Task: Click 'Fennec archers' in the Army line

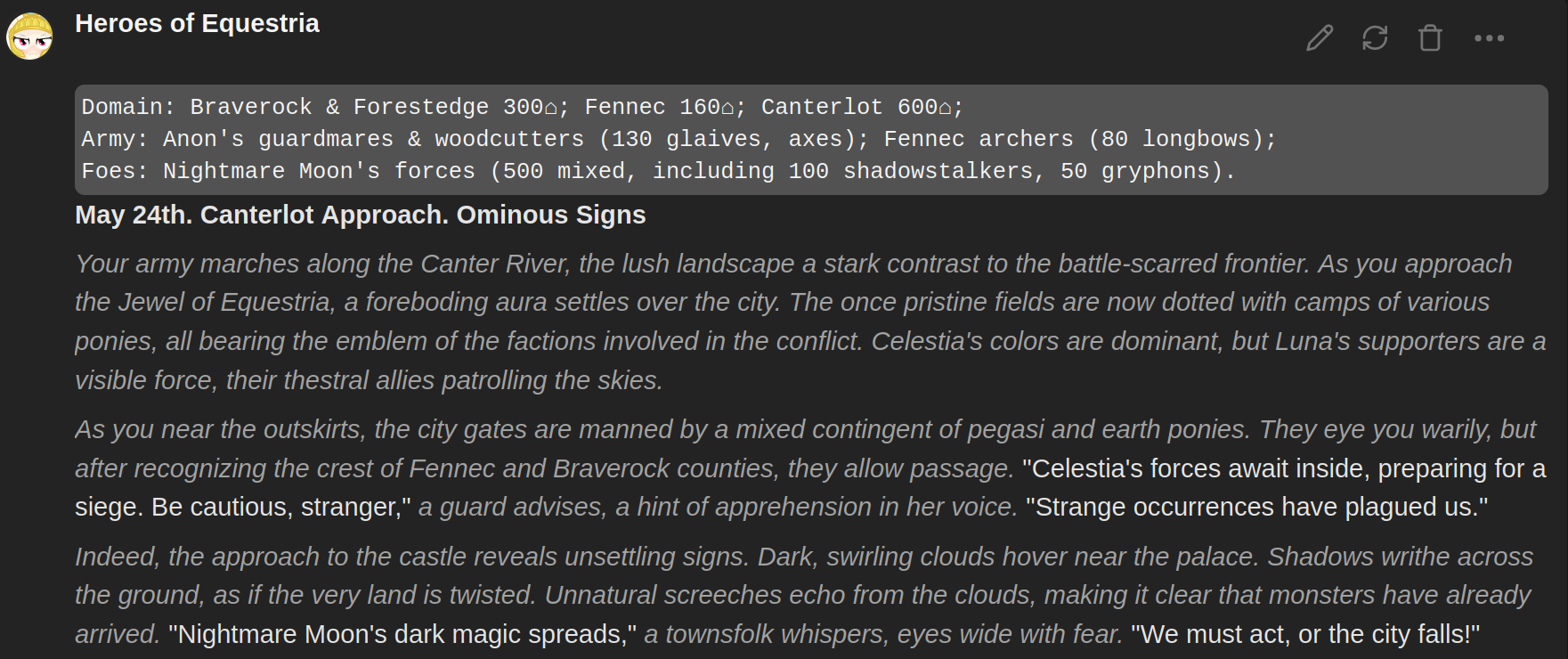Action: coord(979,139)
